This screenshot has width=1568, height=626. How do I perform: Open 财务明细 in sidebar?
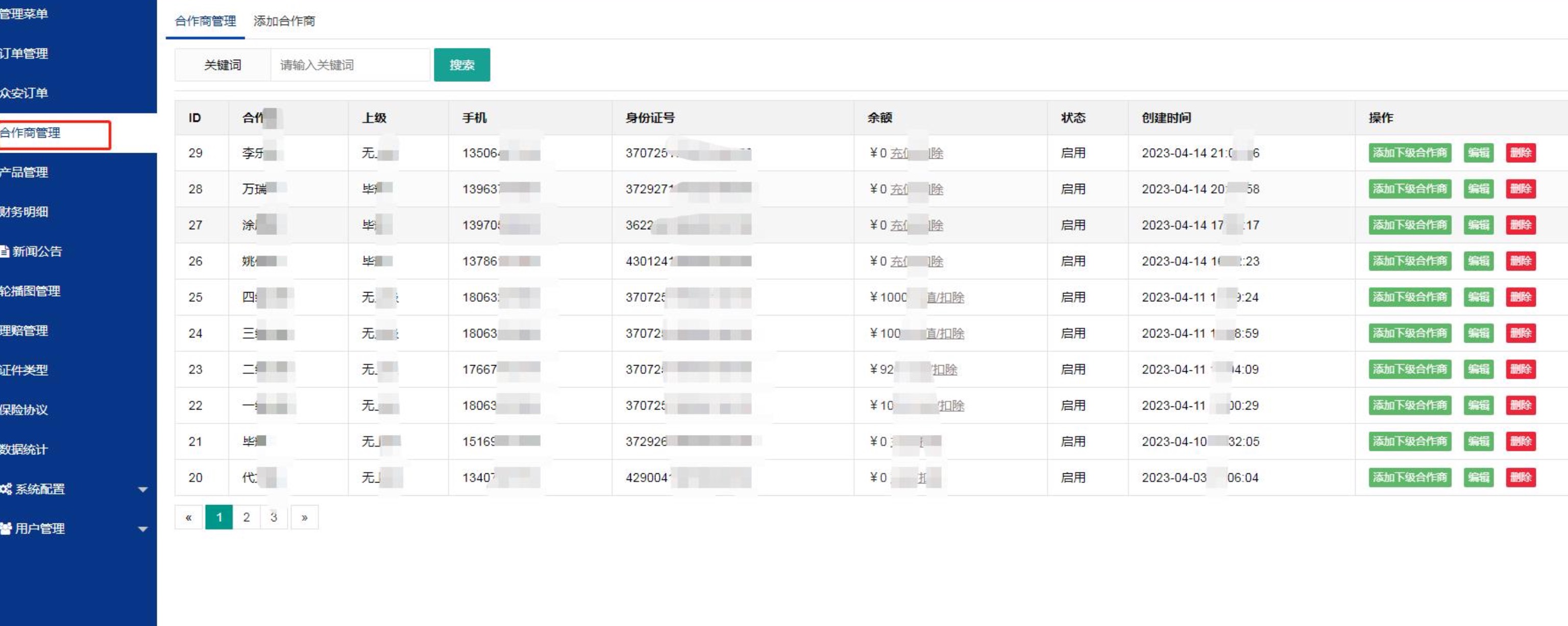pyautogui.click(x=24, y=212)
